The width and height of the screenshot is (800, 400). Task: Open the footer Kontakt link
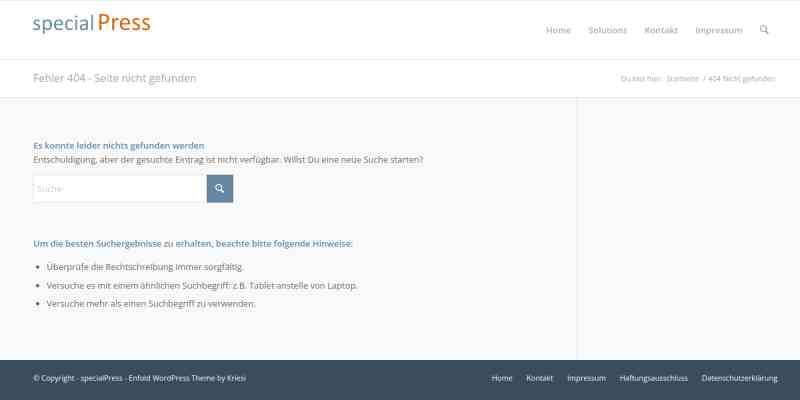pyautogui.click(x=539, y=378)
